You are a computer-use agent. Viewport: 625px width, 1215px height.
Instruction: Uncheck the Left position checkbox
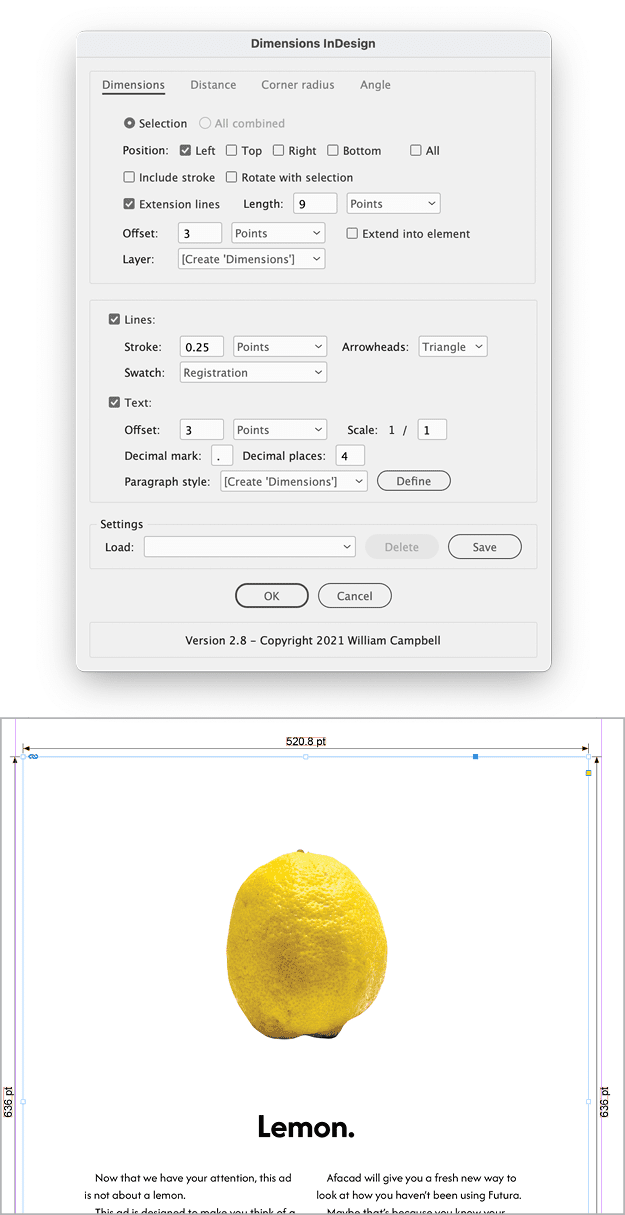coord(186,151)
